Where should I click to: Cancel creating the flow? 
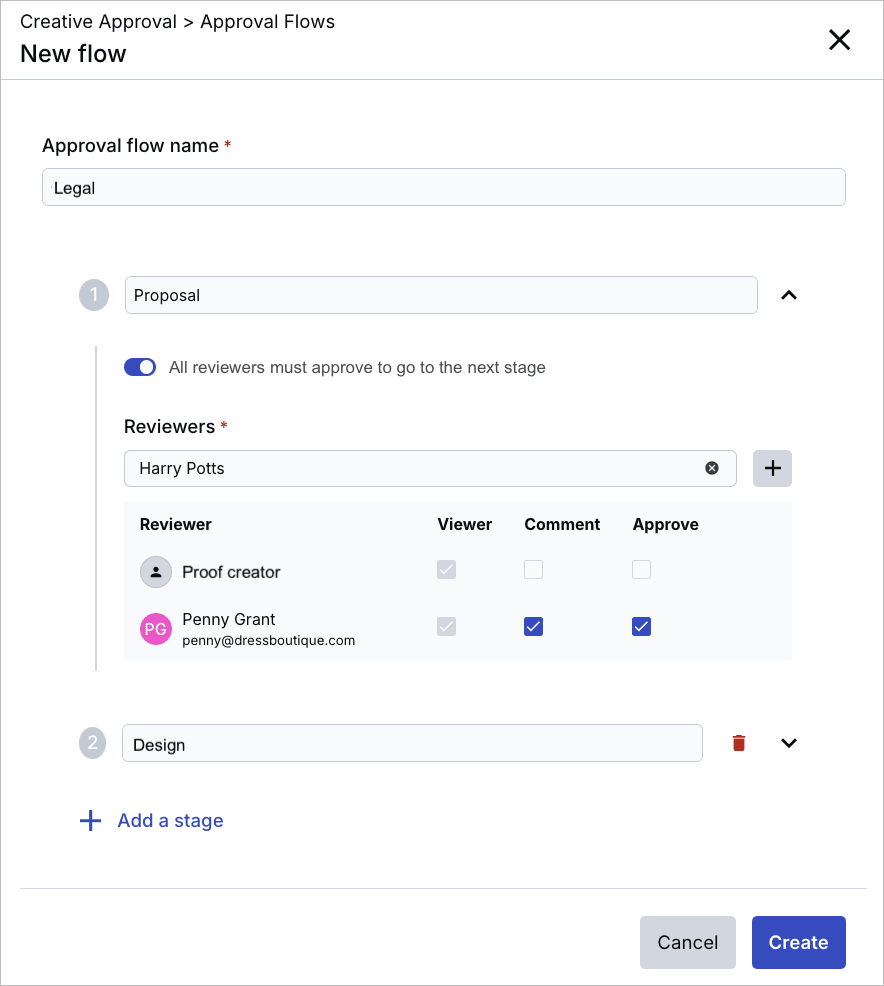(687, 942)
